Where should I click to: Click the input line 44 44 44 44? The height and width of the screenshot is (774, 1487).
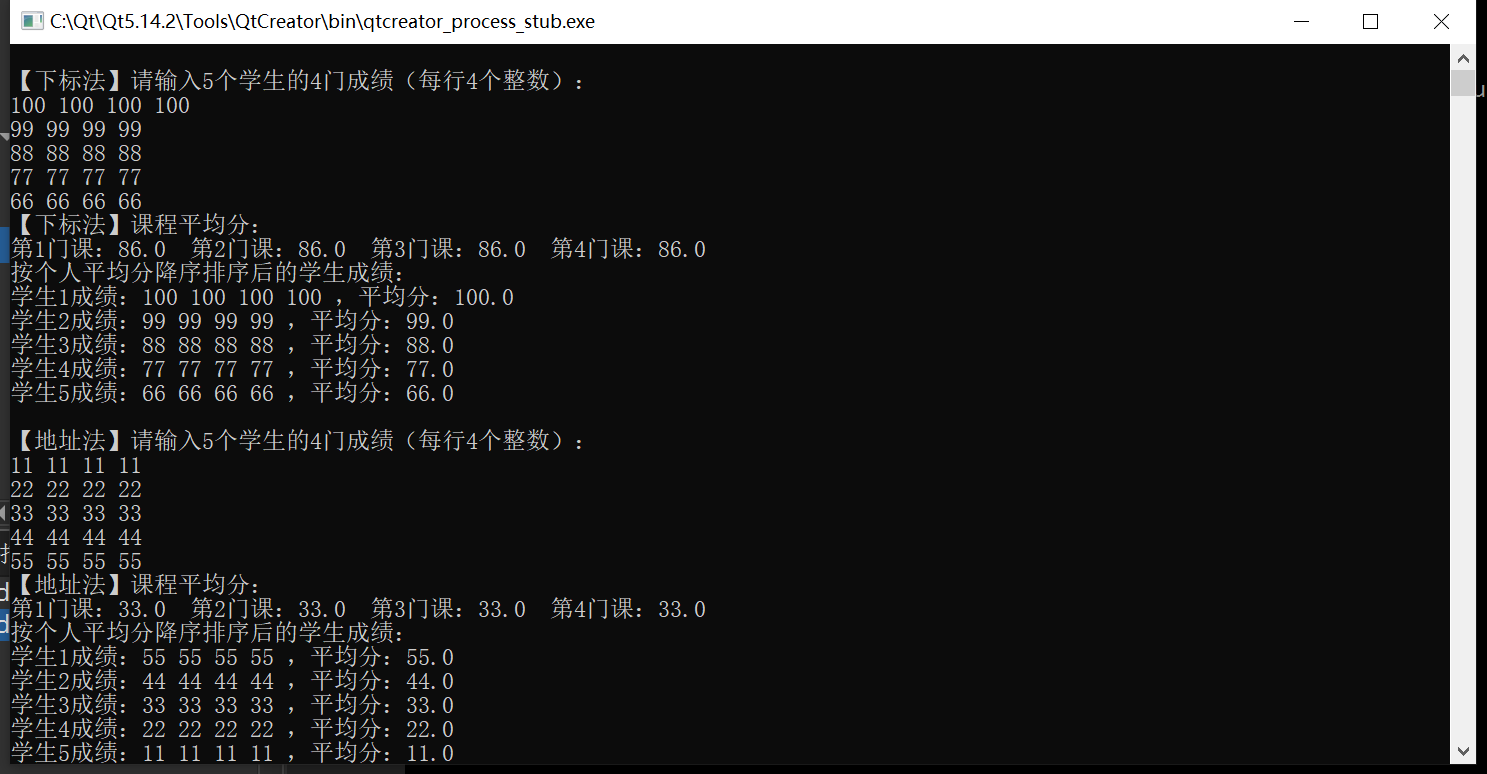pos(76,537)
